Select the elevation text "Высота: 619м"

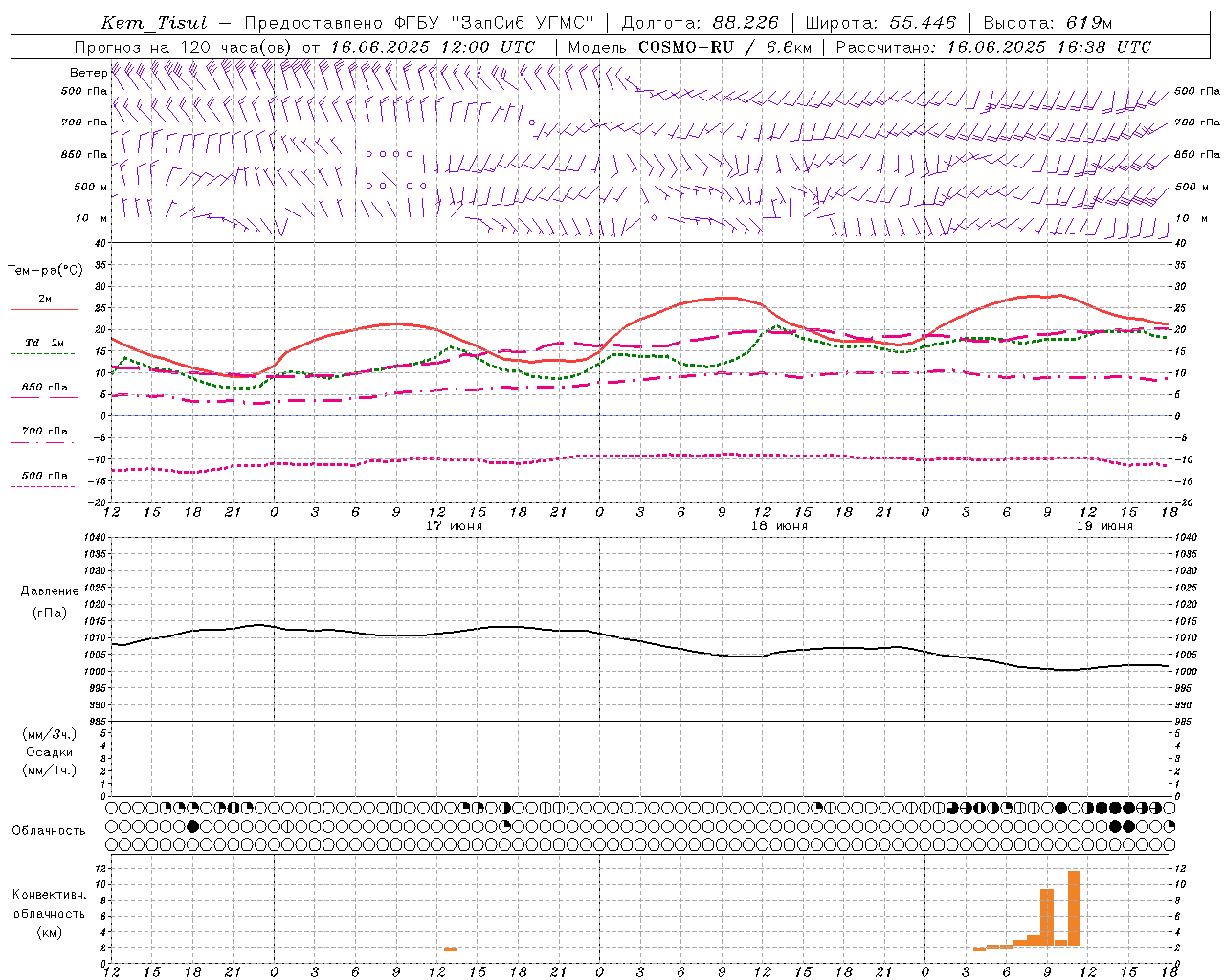[1048, 23]
